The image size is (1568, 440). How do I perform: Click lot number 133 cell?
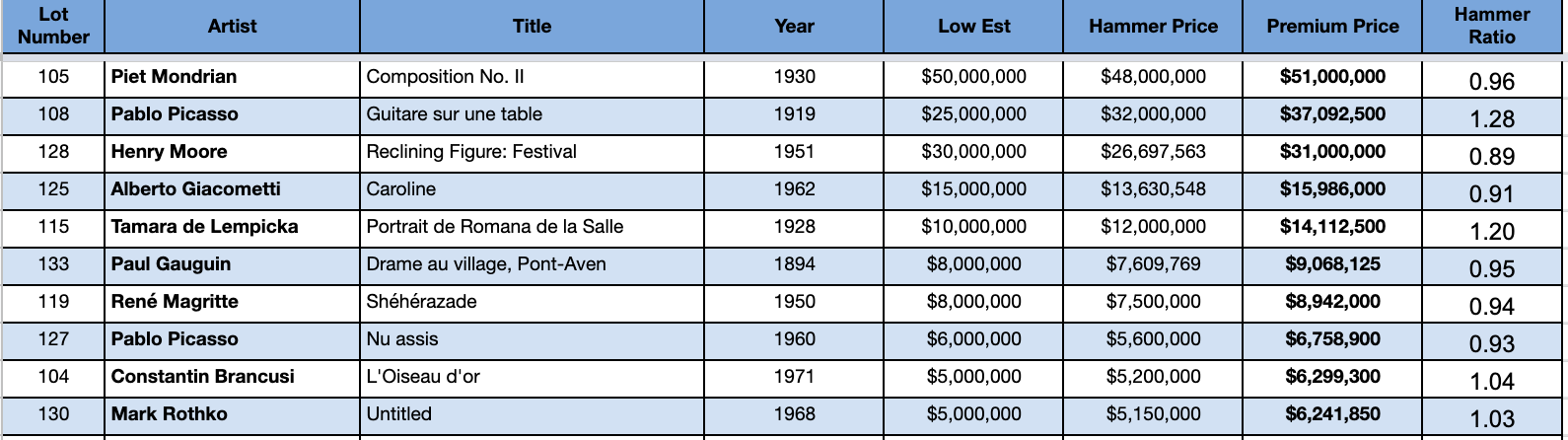53,264
